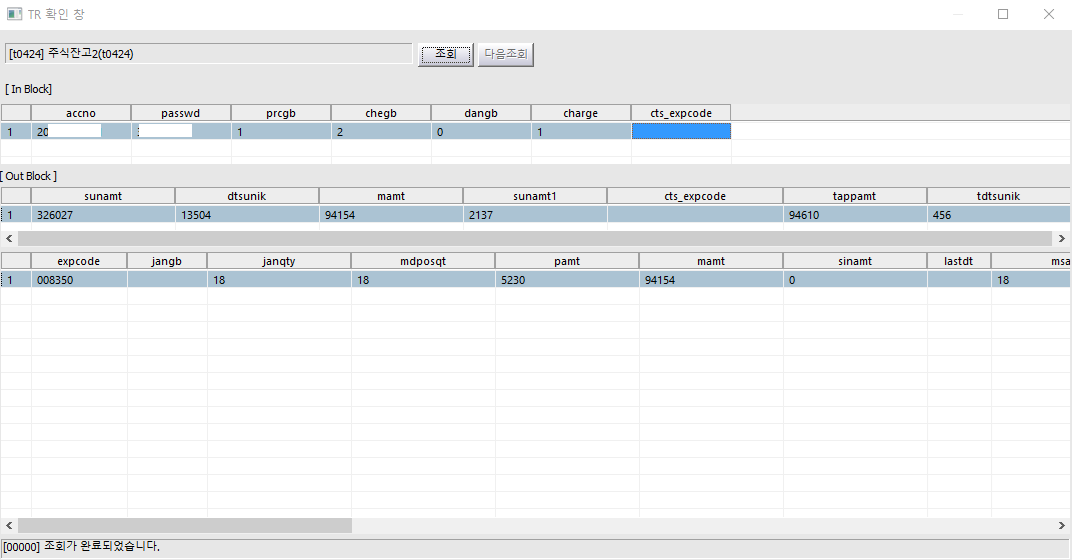Select the janqty value 18
This screenshot has height=560, width=1072.
pyautogui.click(x=279, y=280)
